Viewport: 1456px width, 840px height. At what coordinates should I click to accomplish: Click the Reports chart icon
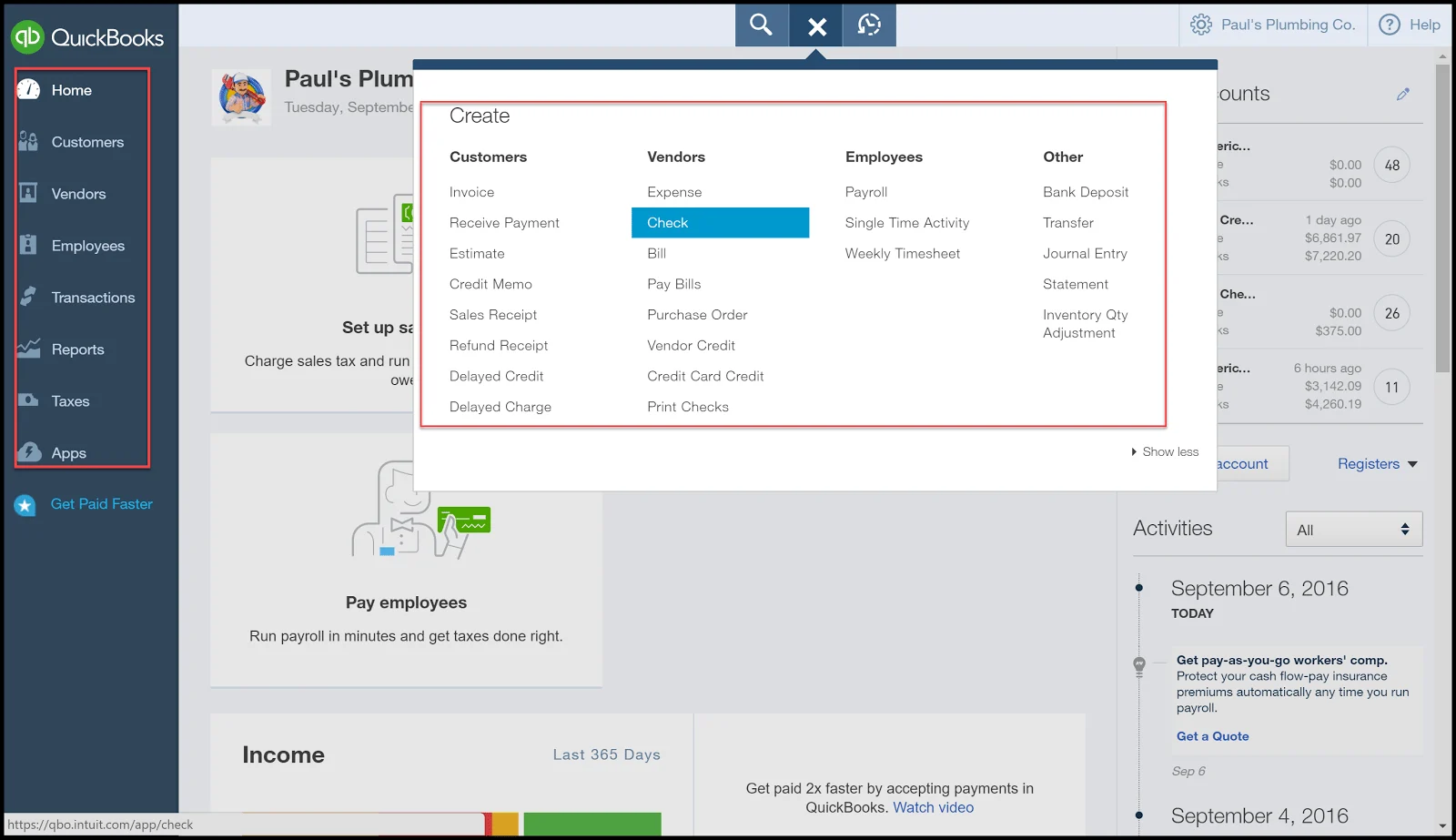pyautogui.click(x=29, y=349)
